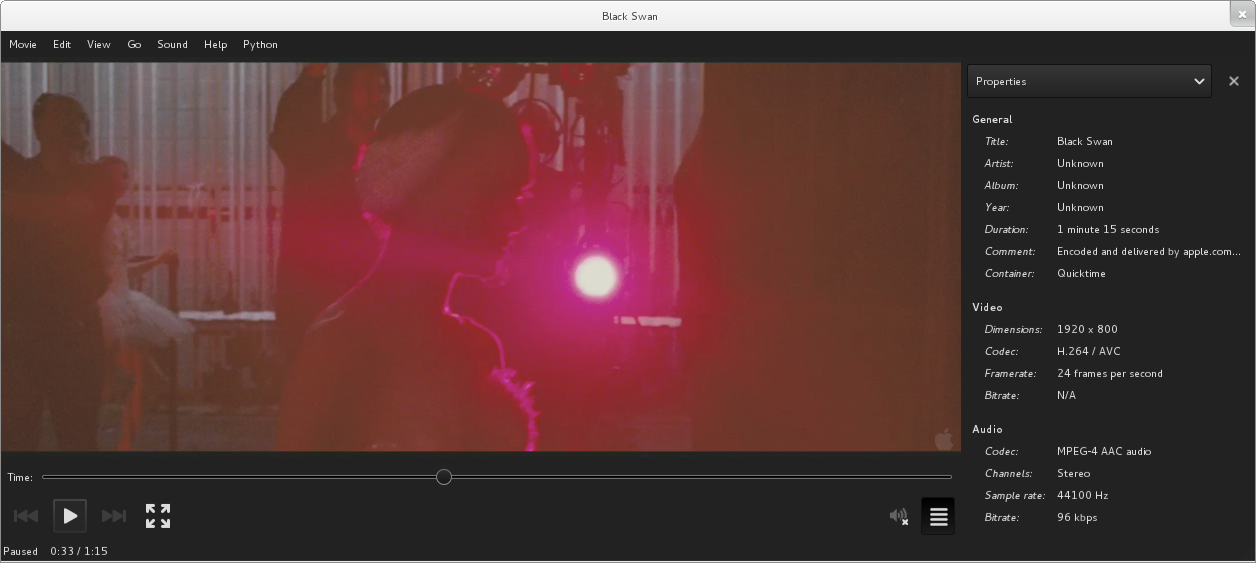Click the 'Paused' status text

[20, 551]
